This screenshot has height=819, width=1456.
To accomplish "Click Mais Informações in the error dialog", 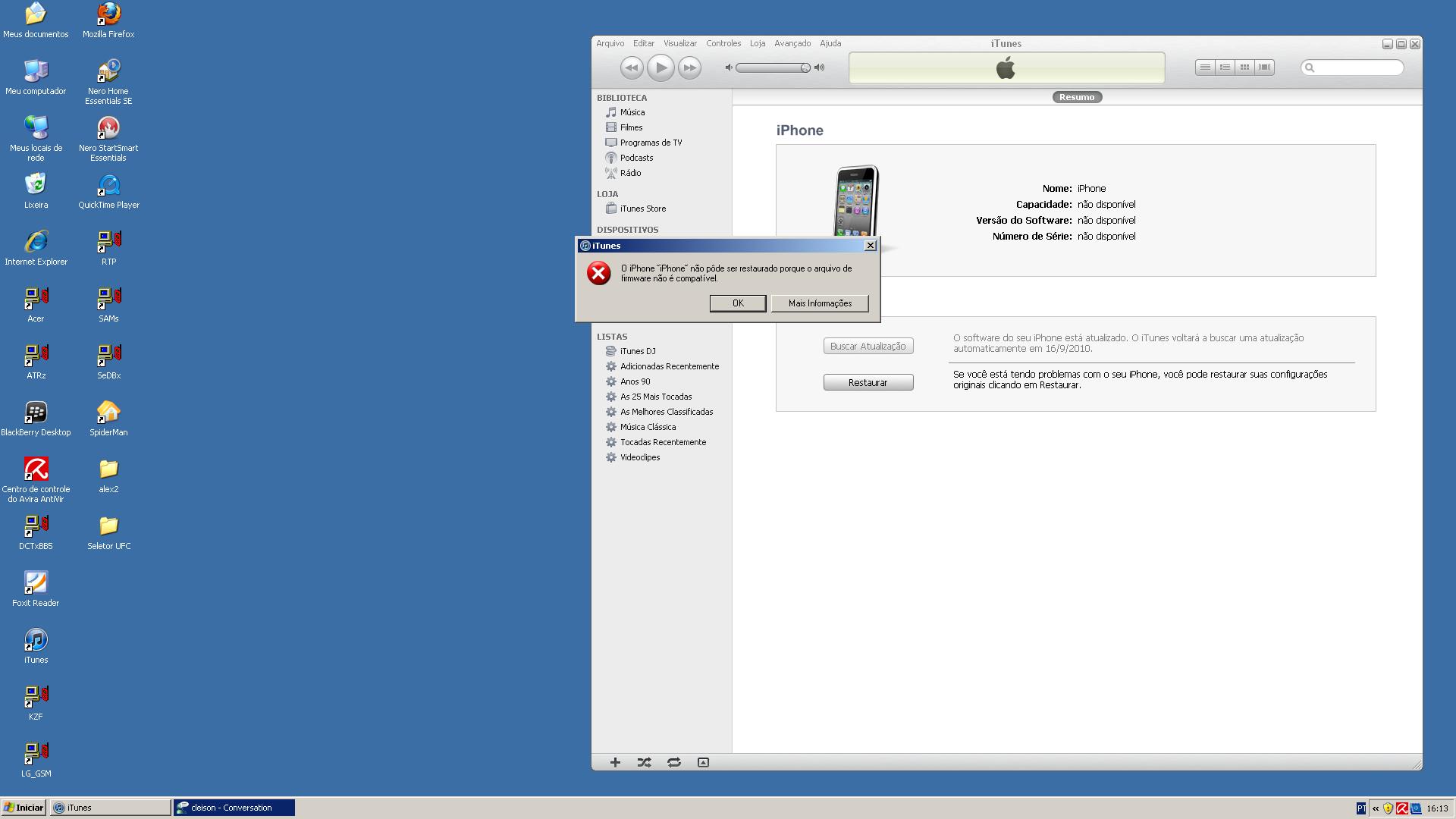I will tap(820, 303).
